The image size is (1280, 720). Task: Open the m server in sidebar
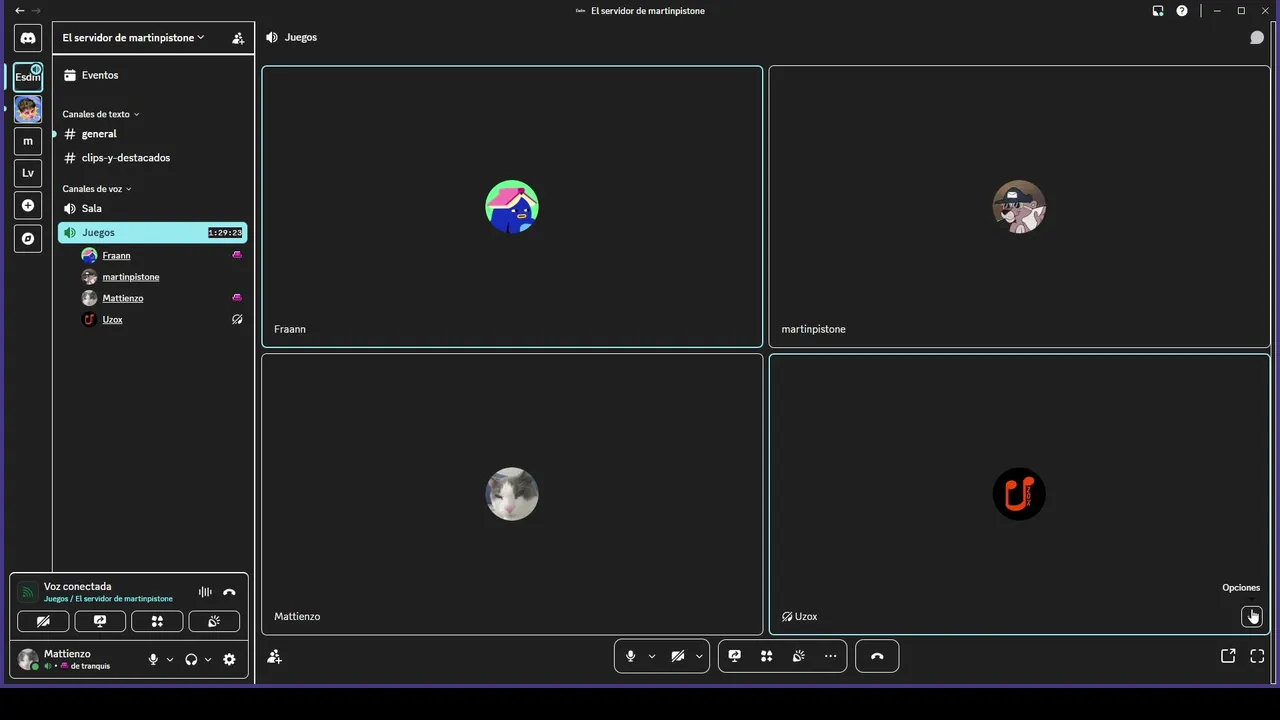pos(28,141)
